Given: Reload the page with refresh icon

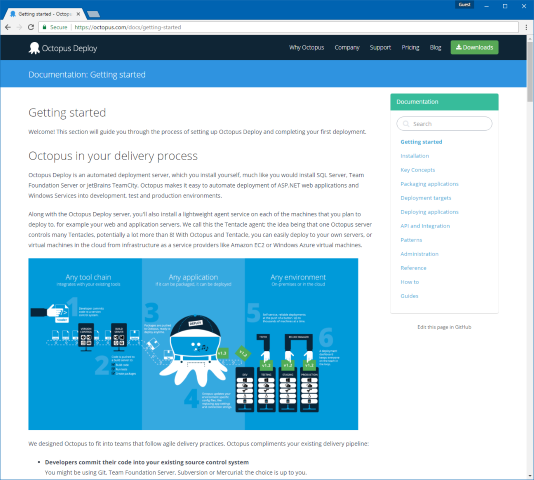Looking at the screenshot, I should pyautogui.click(x=31, y=27).
